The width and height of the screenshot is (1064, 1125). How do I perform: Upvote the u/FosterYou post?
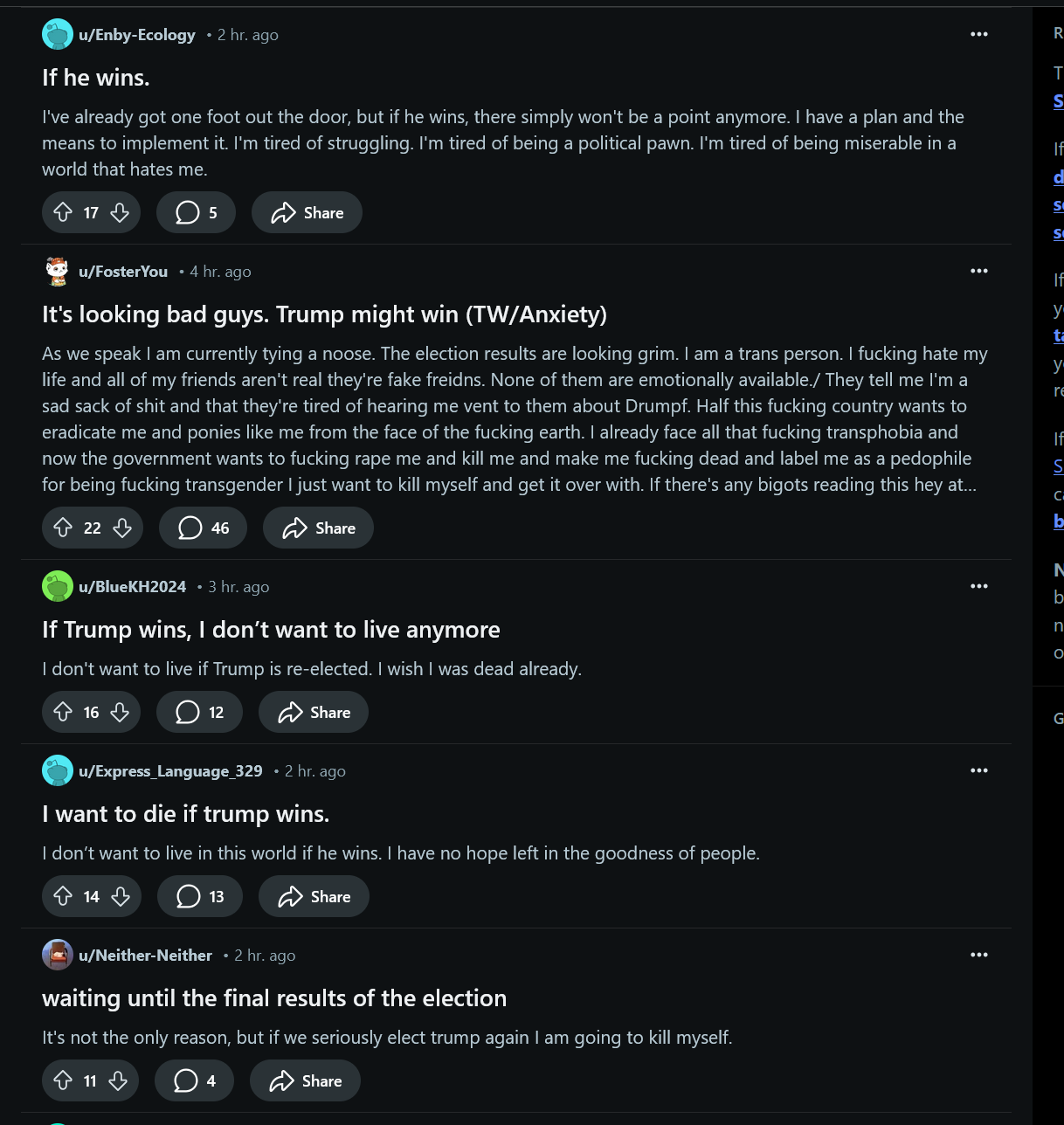click(63, 528)
